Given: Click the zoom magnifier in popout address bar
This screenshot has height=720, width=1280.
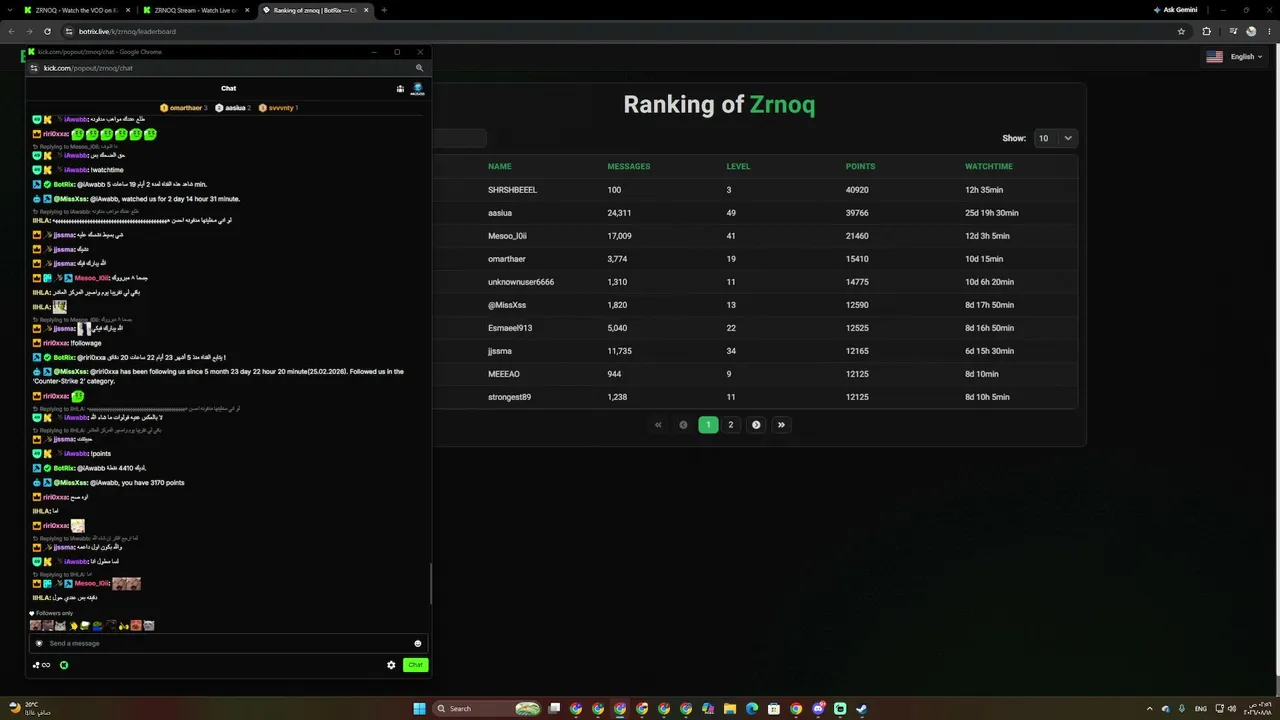Looking at the screenshot, I should [419, 68].
